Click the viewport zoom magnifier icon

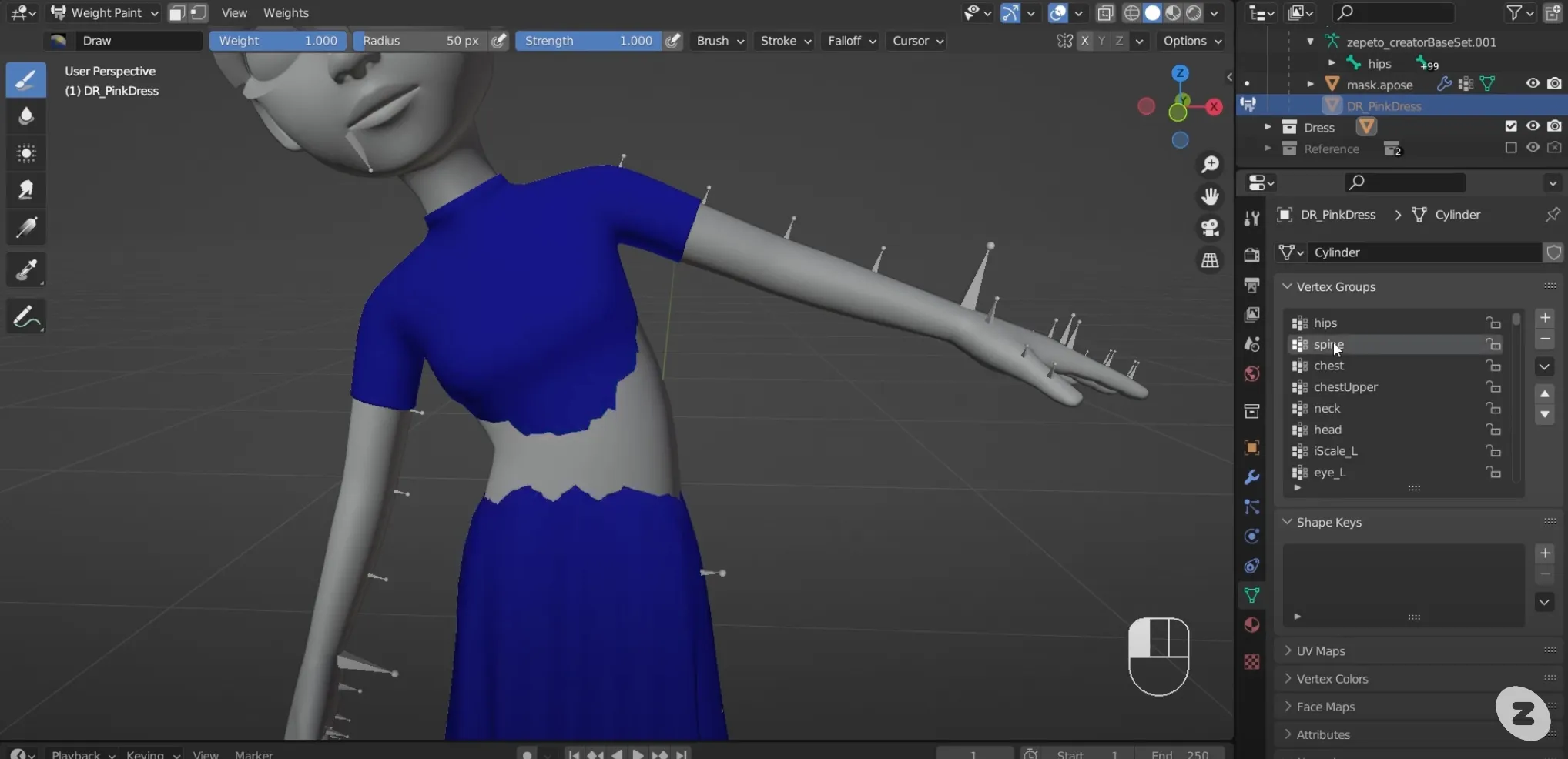point(1211,164)
